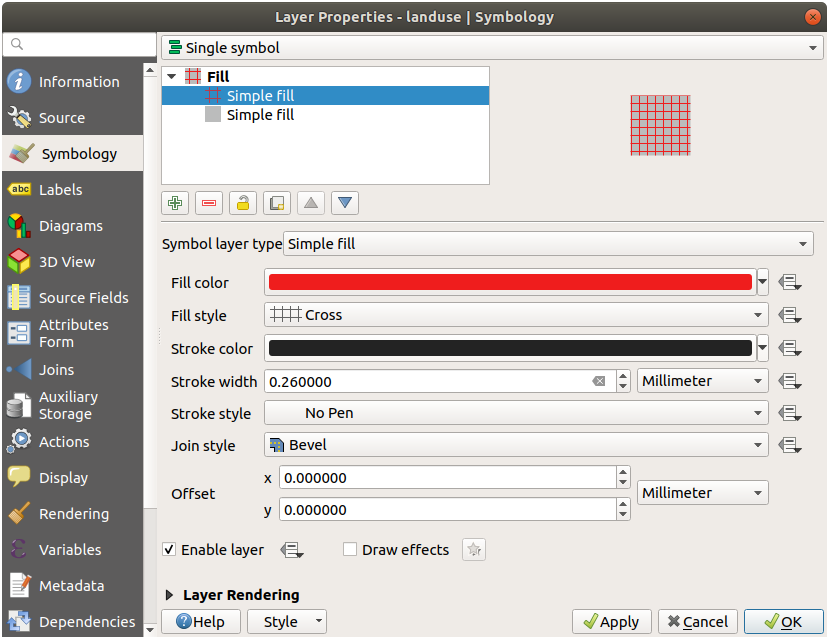This screenshot has height=639, width=829.
Task: Duplicate the selected symbol layer
Action: click(x=277, y=203)
